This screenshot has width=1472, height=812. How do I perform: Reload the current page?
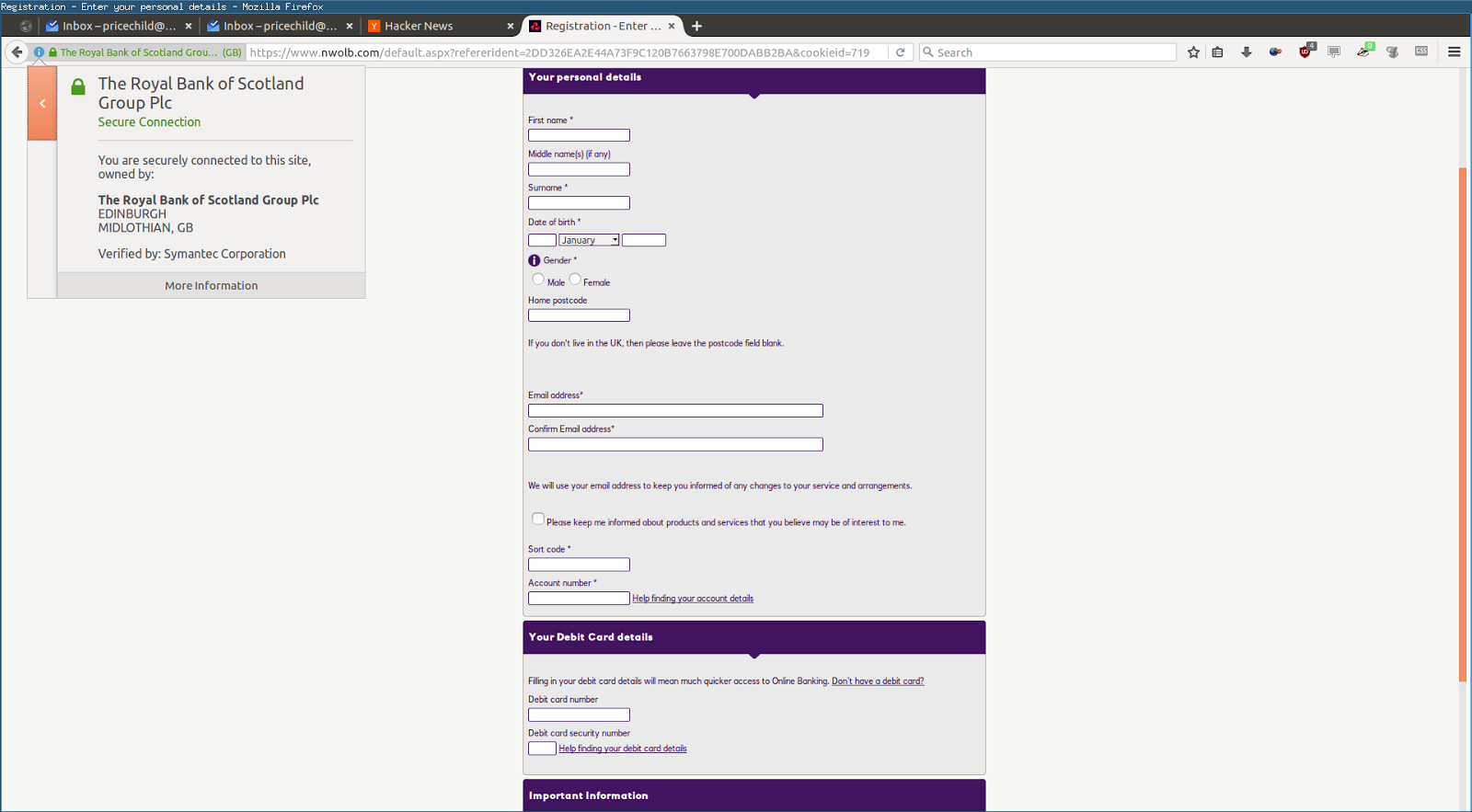tap(901, 52)
